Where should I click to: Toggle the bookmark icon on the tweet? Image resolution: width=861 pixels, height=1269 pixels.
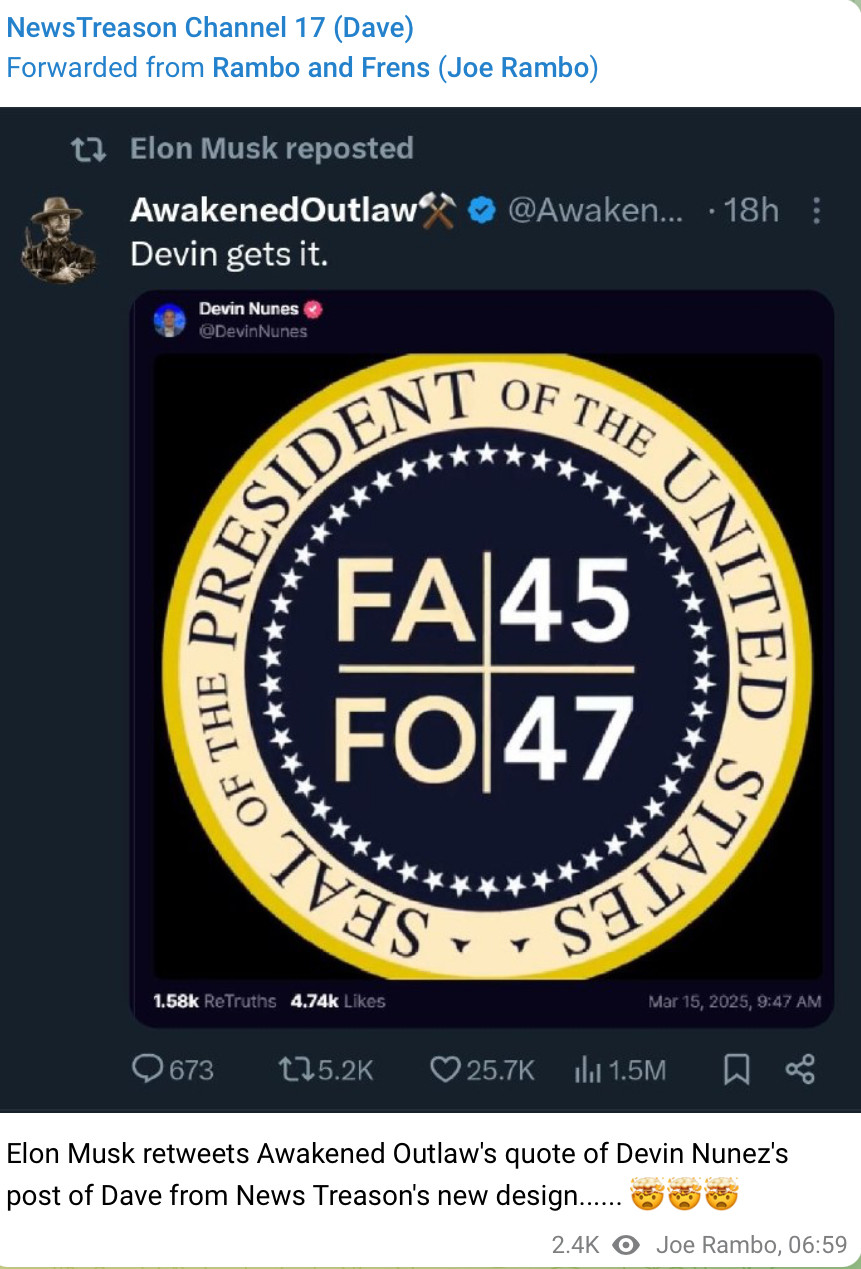[736, 1069]
